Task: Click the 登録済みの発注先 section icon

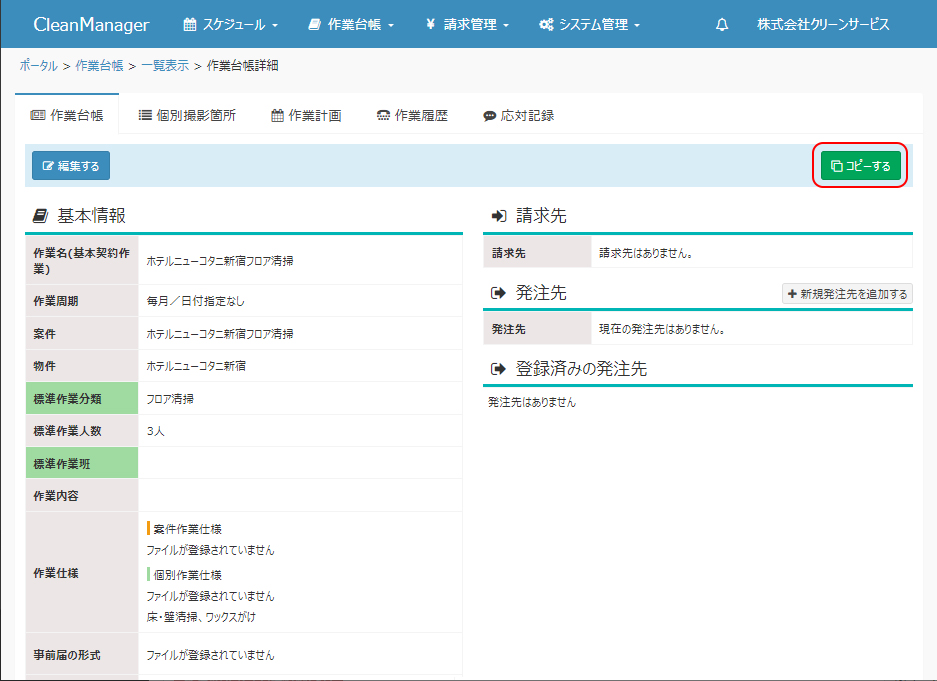Action: [x=498, y=369]
